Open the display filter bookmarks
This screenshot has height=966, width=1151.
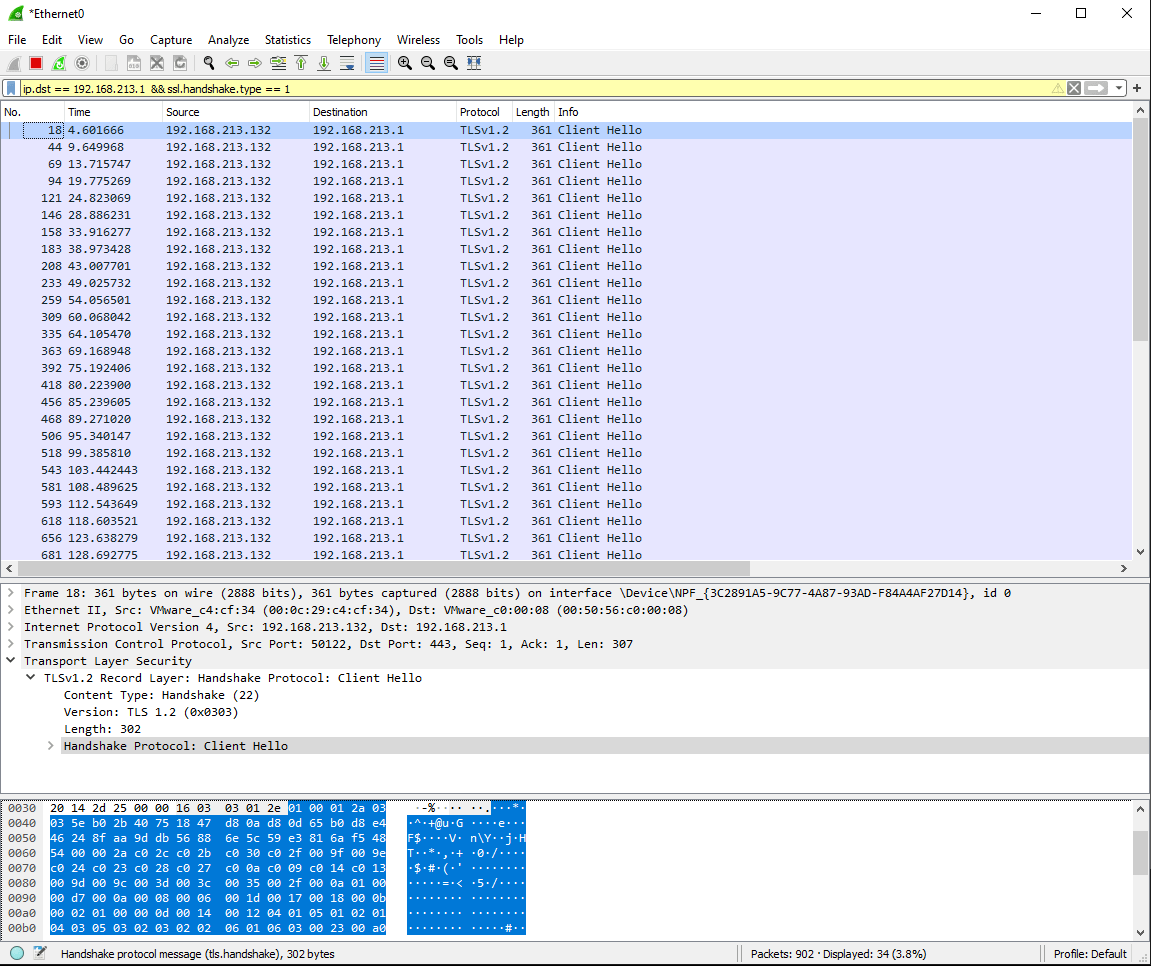tap(12, 88)
